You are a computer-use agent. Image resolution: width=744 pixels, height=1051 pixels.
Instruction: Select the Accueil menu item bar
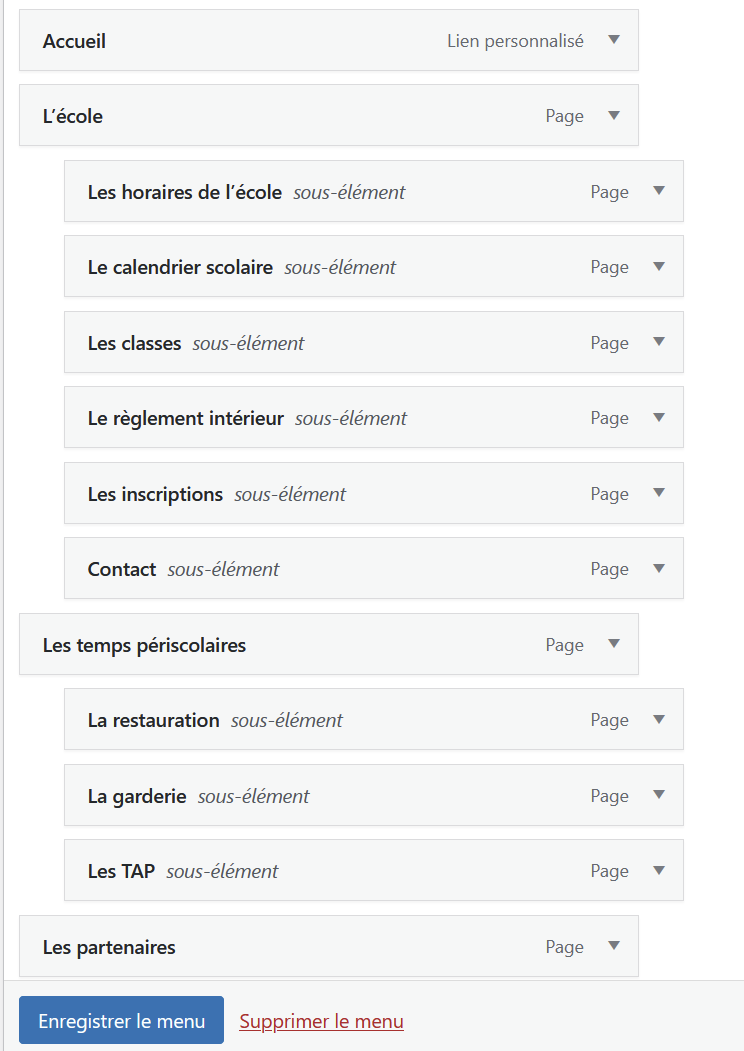tap(328, 40)
